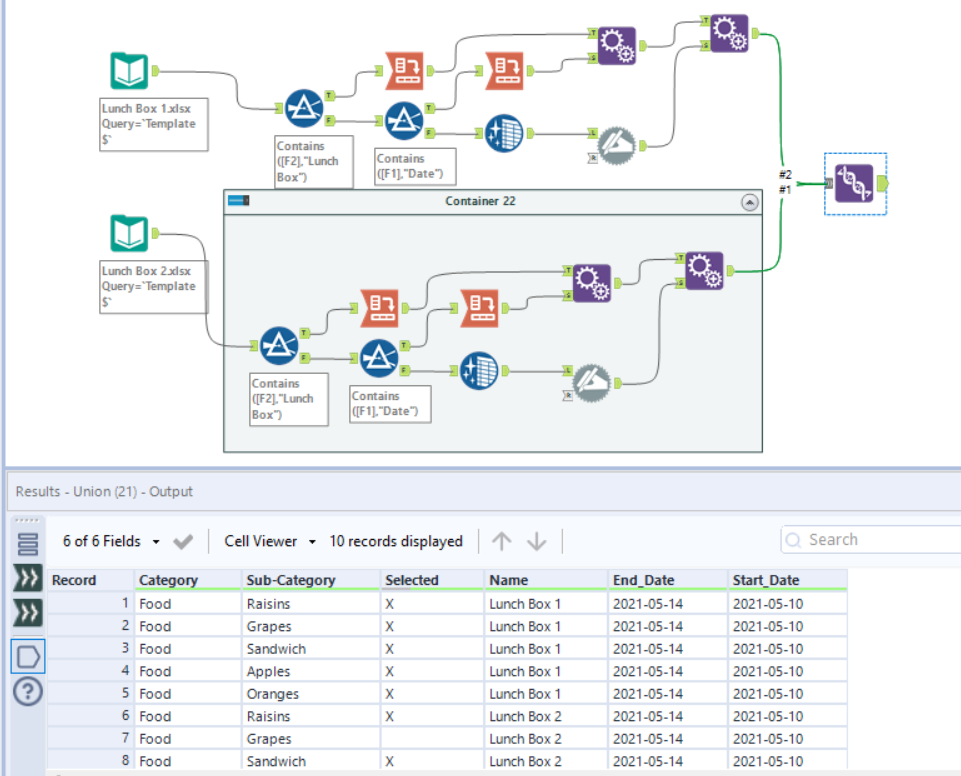Image resolution: width=961 pixels, height=776 pixels.
Task: Click the Lunch Box 2.xlsx Input Data tool
Action: pos(129,233)
